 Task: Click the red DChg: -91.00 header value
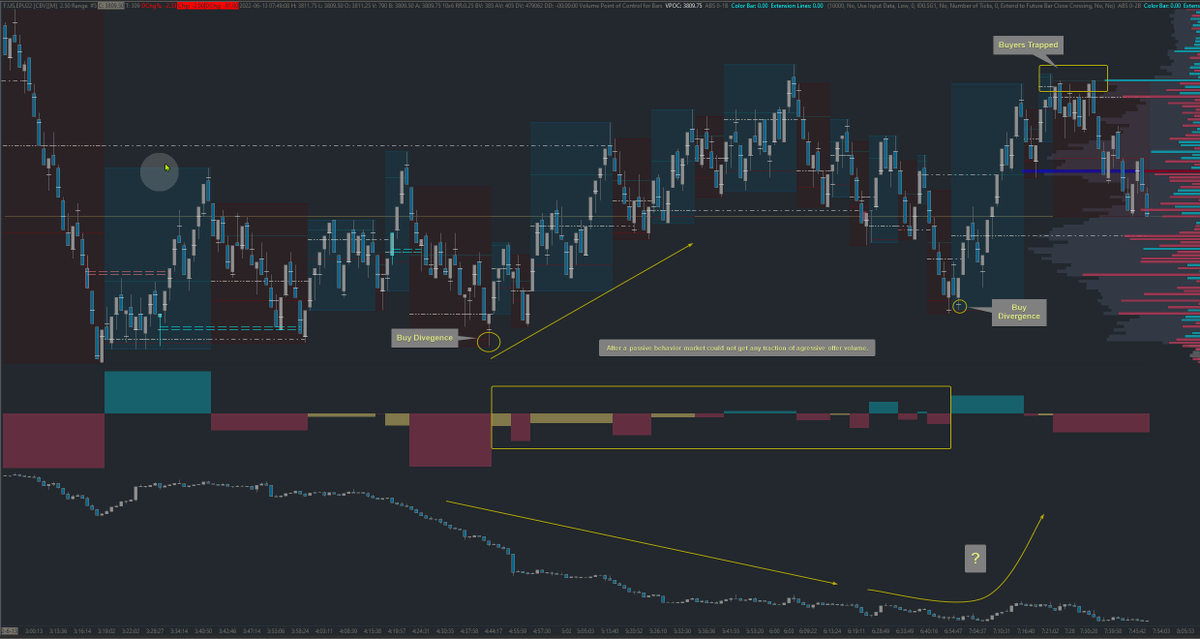tap(222, 6)
